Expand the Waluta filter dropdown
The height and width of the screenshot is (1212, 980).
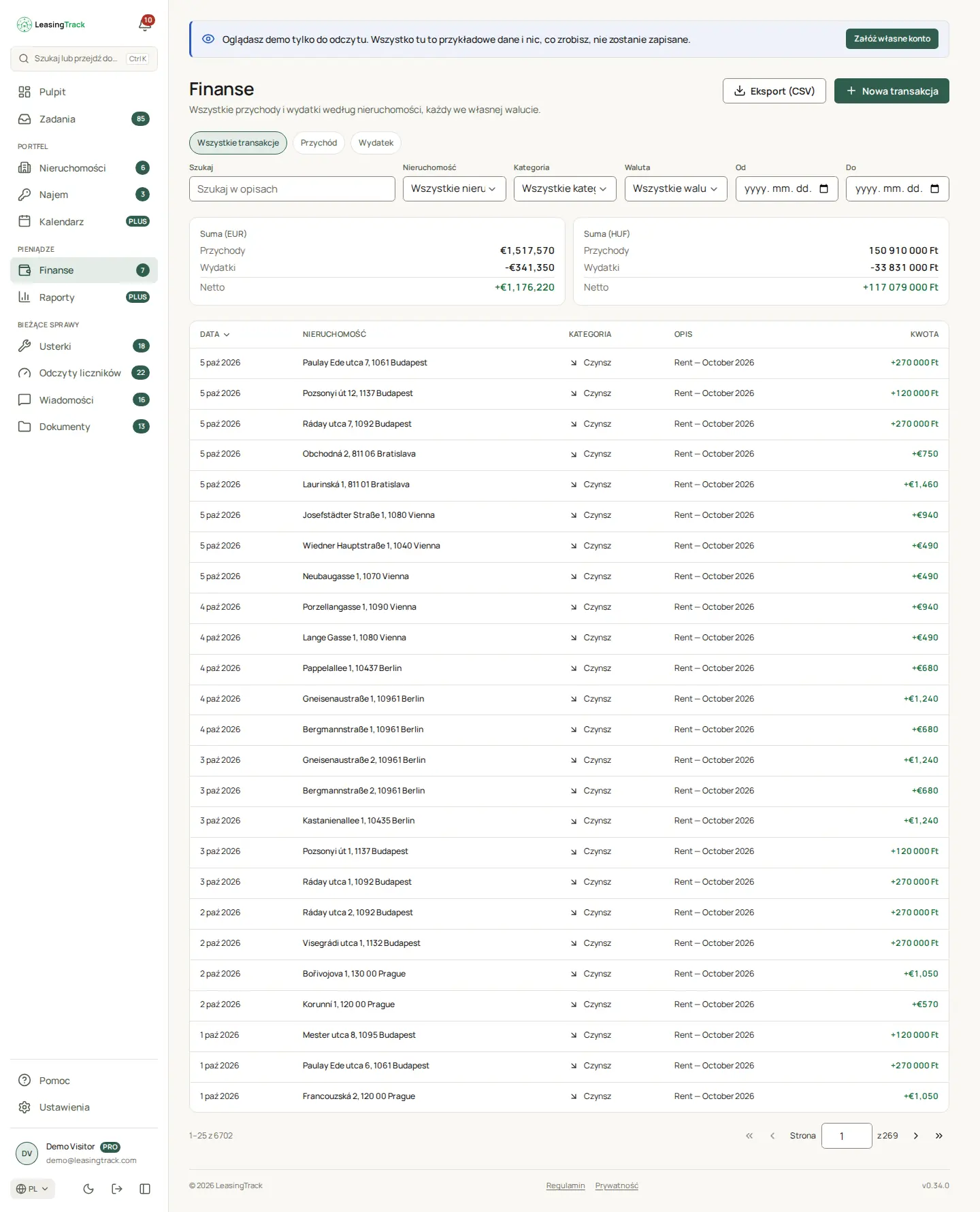(676, 189)
